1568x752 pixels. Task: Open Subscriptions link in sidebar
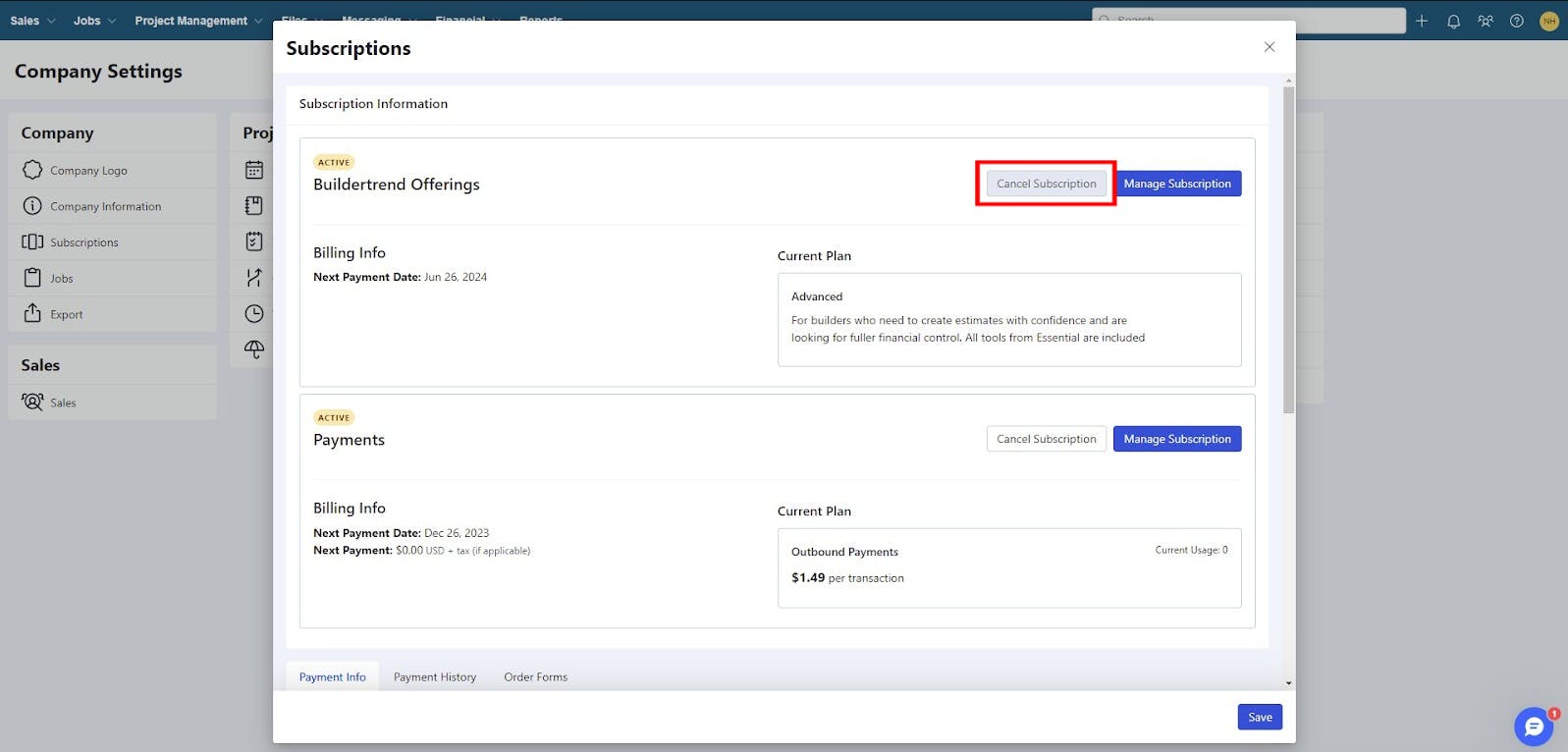click(84, 242)
